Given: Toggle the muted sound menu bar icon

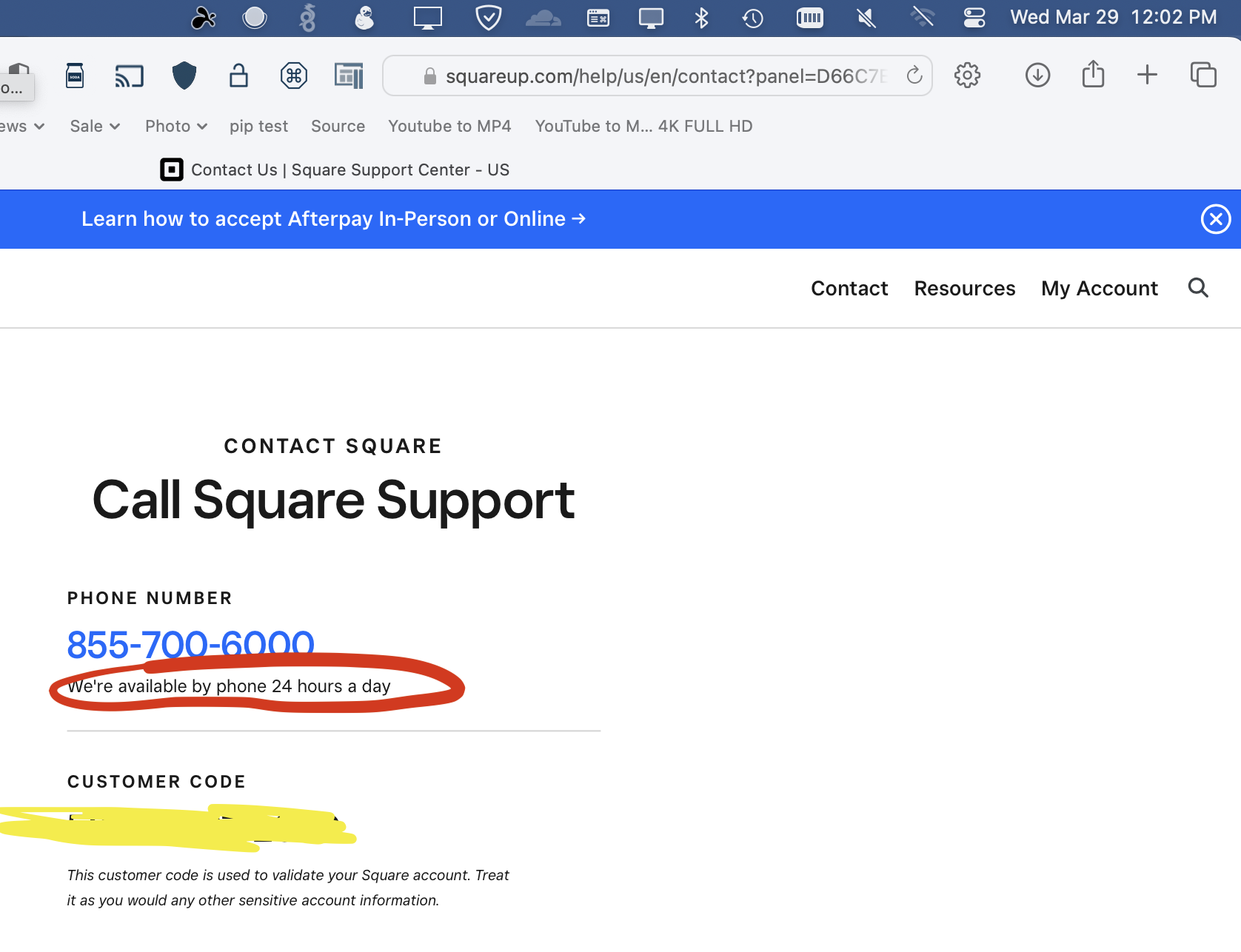Looking at the screenshot, I should (x=866, y=17).
